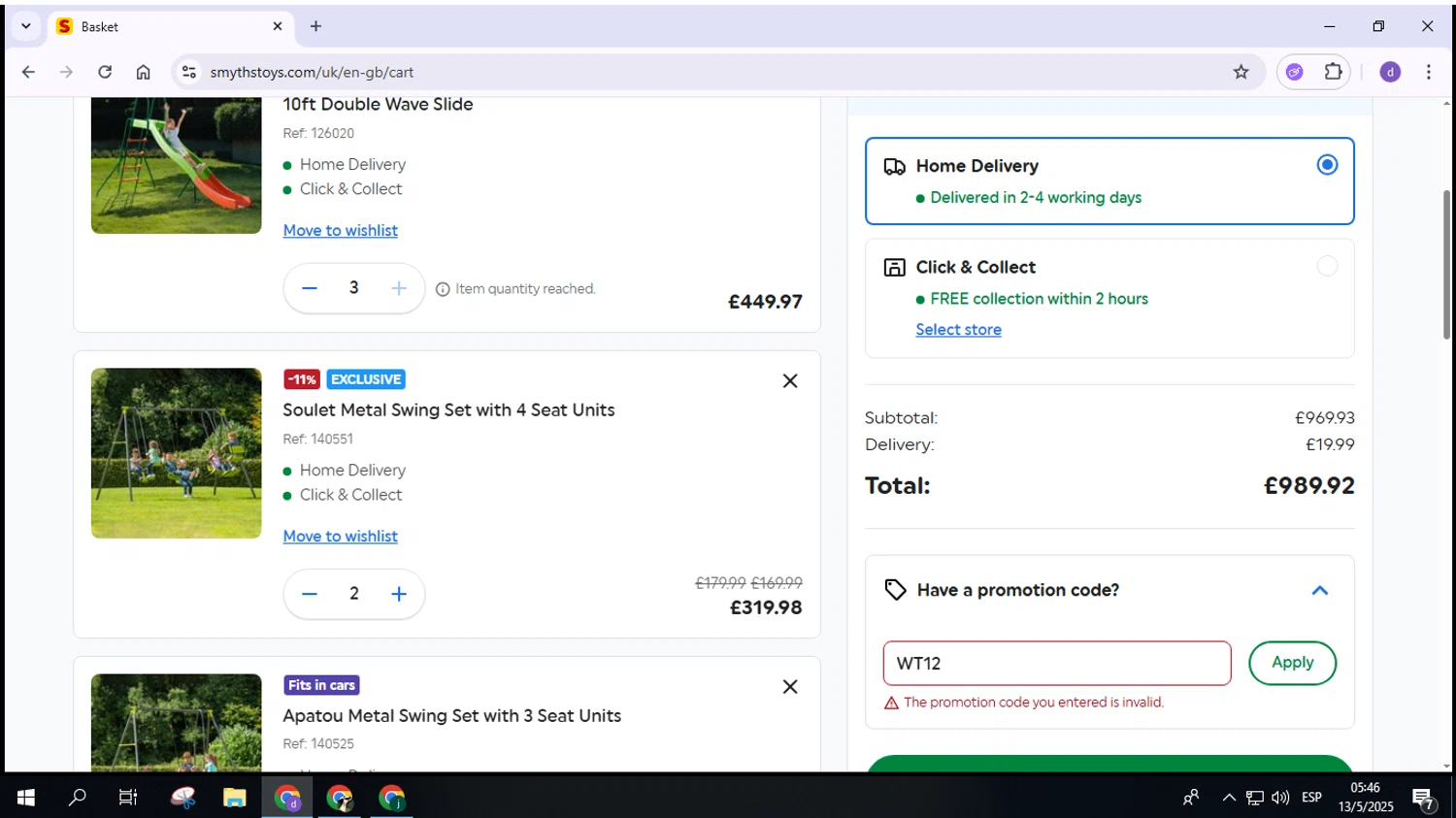Open the Soulet Swing Set product image
This screenshot has height=818, width=1456.
pos(176,453)
